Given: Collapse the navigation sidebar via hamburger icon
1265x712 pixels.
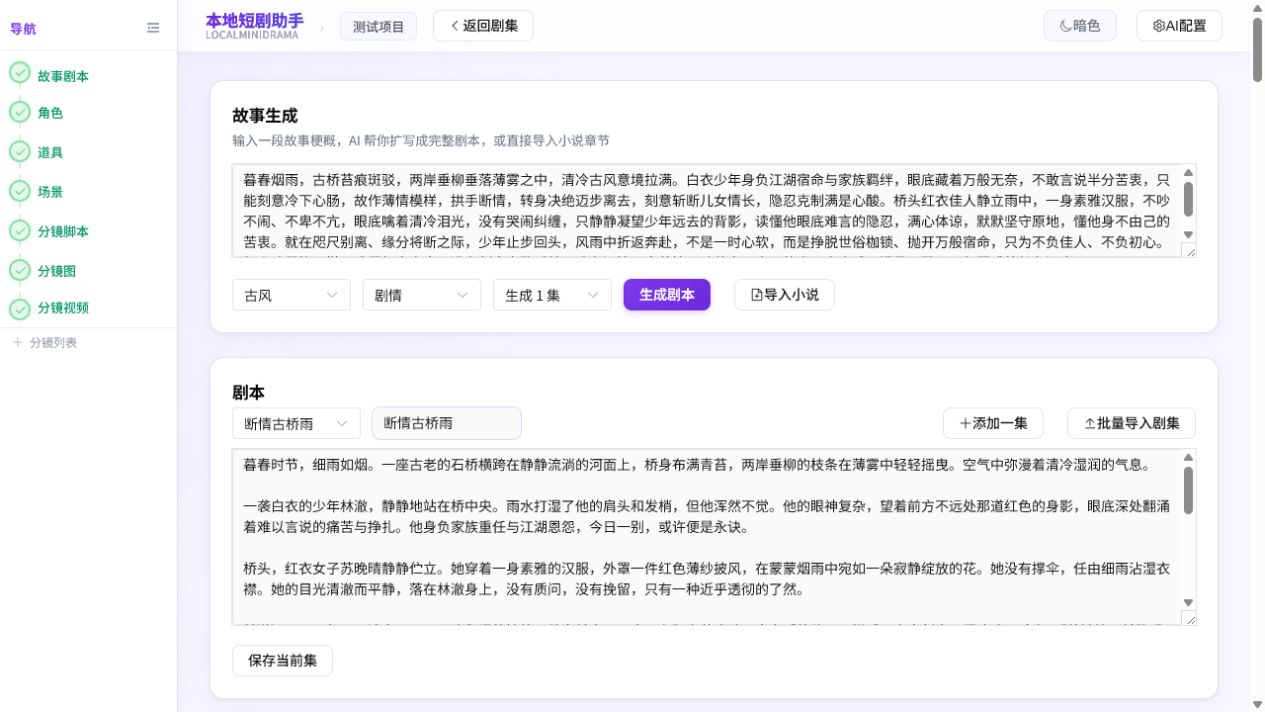Looking at the screenshot, I should (153, 28).
